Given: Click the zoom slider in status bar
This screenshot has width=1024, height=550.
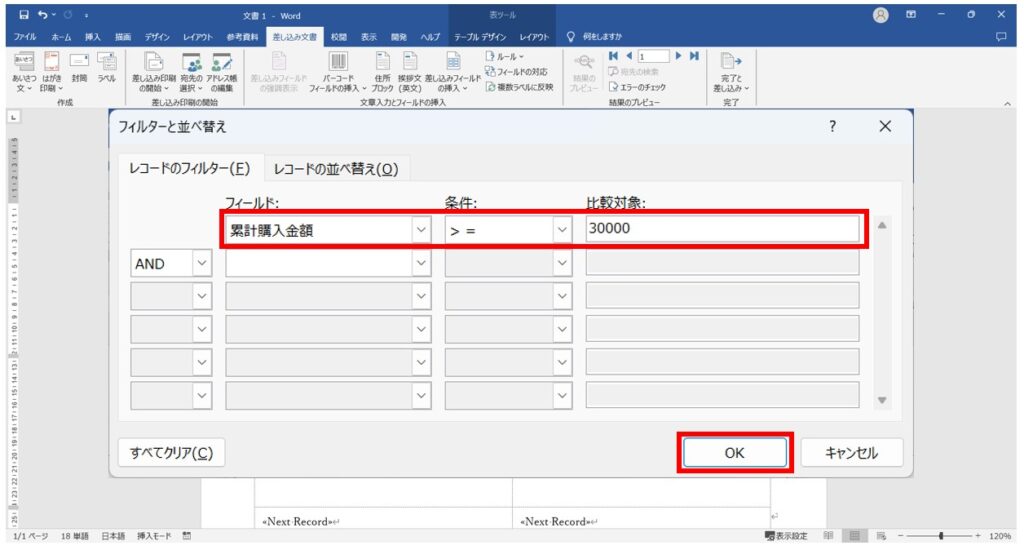Looking at the screenshot, I should pyautogui.click(x=940, y=536).
